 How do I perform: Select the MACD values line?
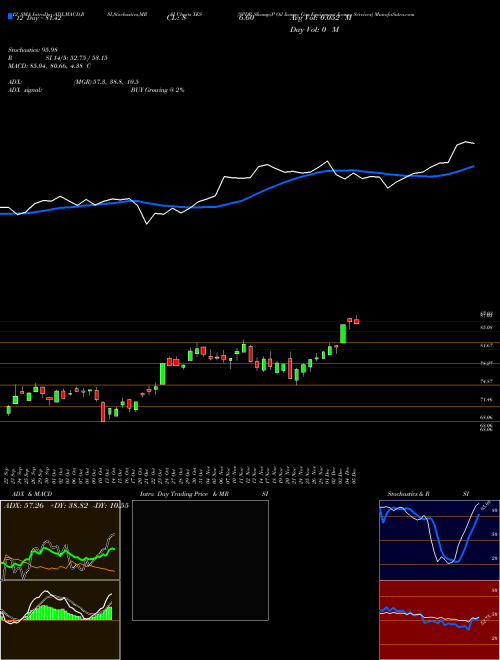[49, 66]
